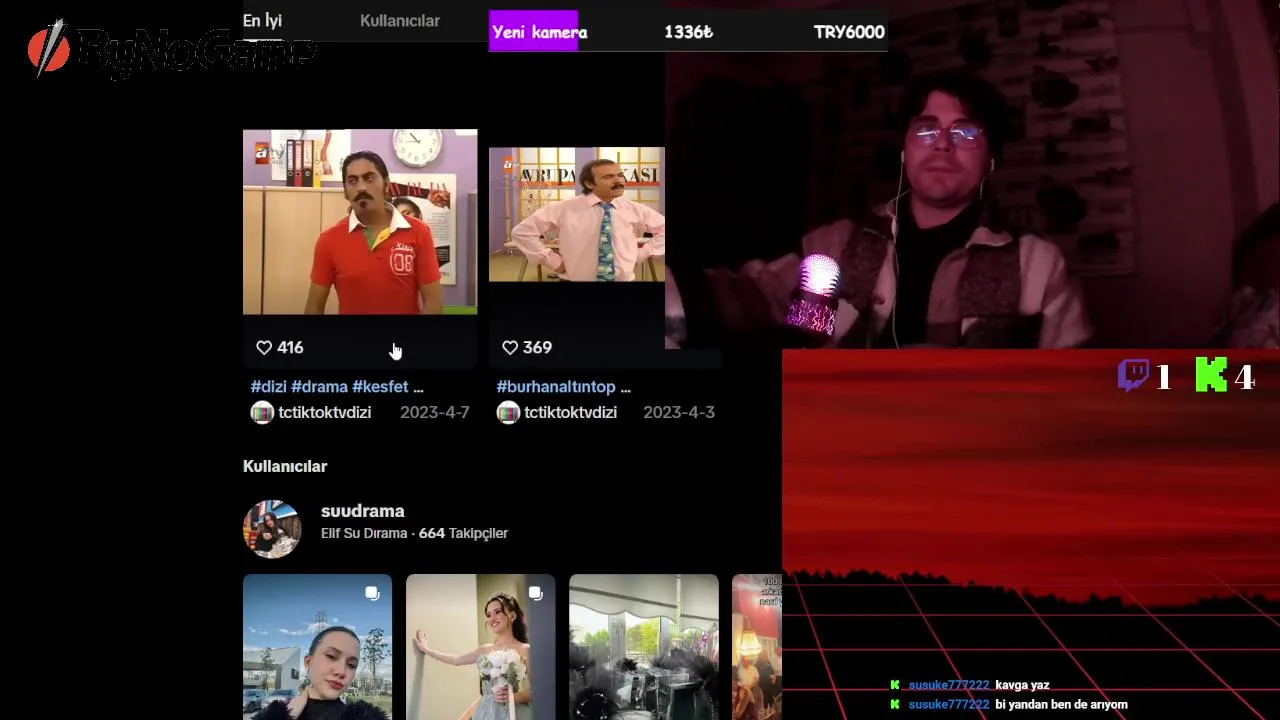Viewport: 1280px width, 720px height.
Task: Click multi-photo icon on the selfie thumbnail
Action: pyautogui.click(x=372, y=593)
